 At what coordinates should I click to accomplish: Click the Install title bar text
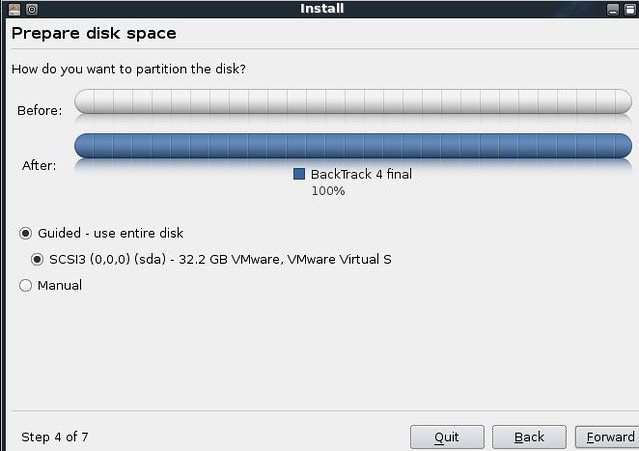[322, 9]
